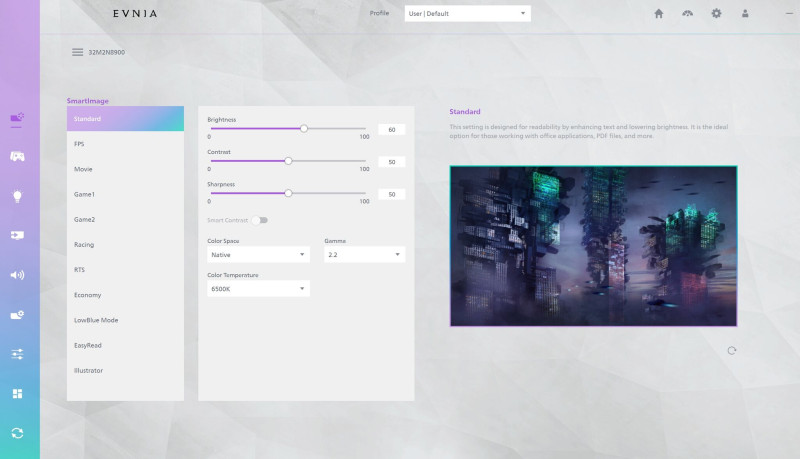Open the input source sidebar icon

(x=17, y=235)
